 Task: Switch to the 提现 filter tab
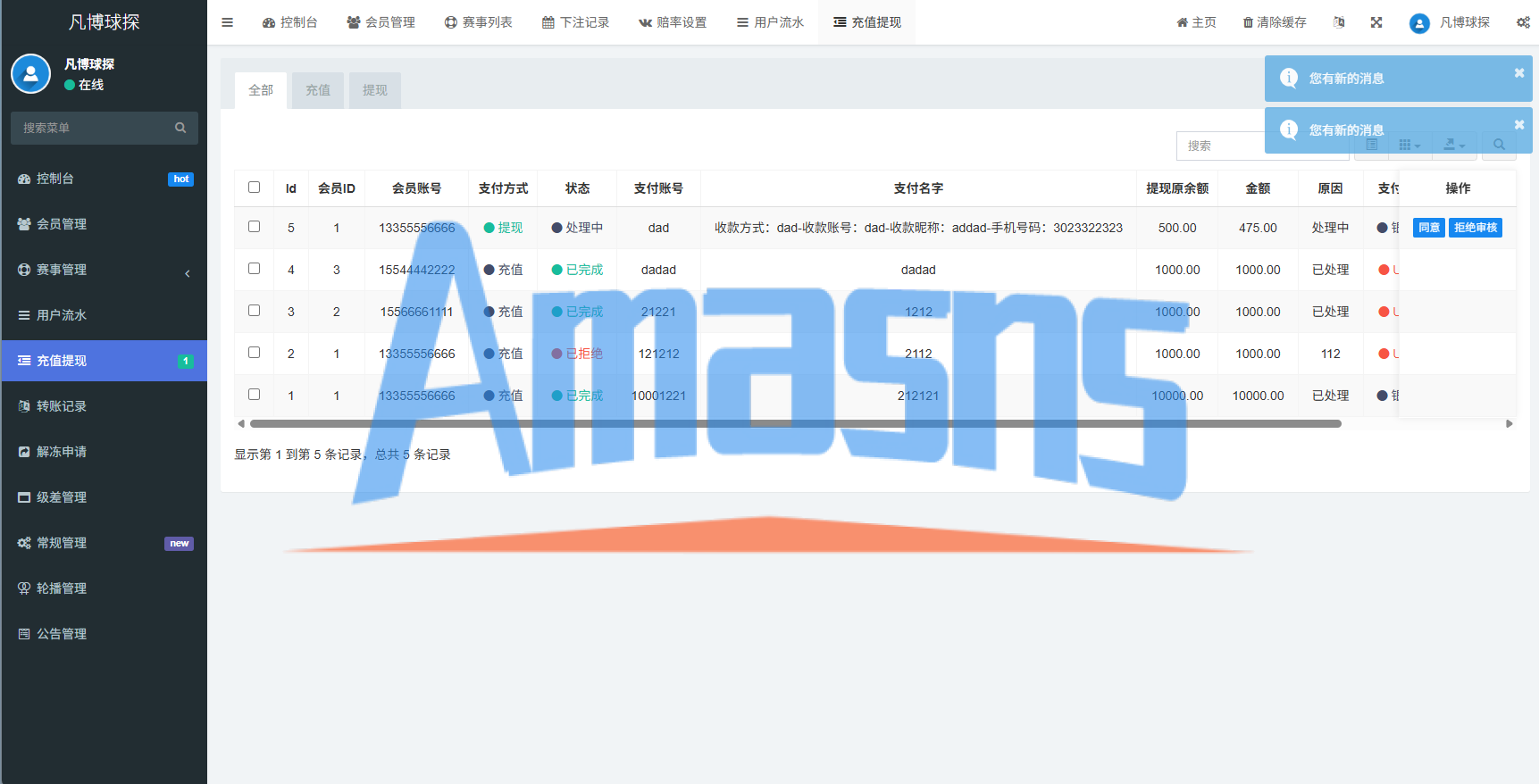[375, 90]
